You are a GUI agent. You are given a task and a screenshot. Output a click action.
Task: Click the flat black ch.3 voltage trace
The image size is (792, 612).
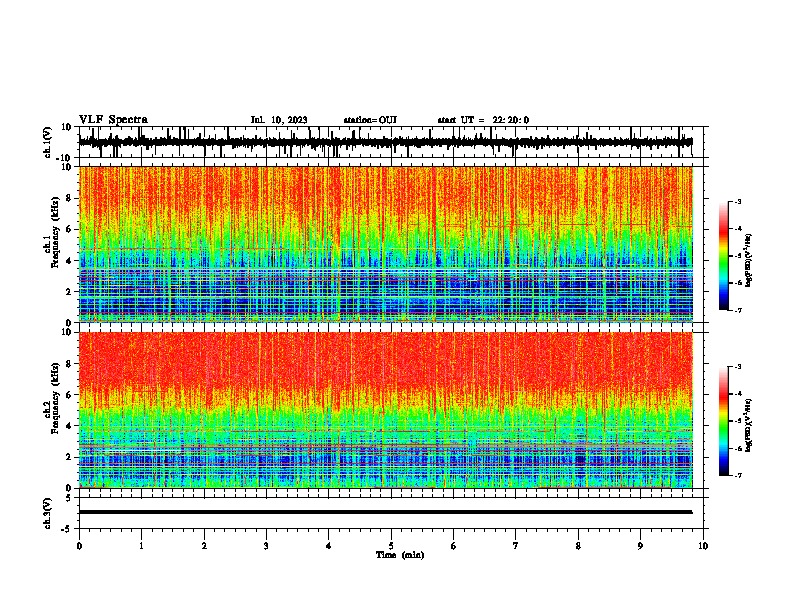click(x=385, y=512)
